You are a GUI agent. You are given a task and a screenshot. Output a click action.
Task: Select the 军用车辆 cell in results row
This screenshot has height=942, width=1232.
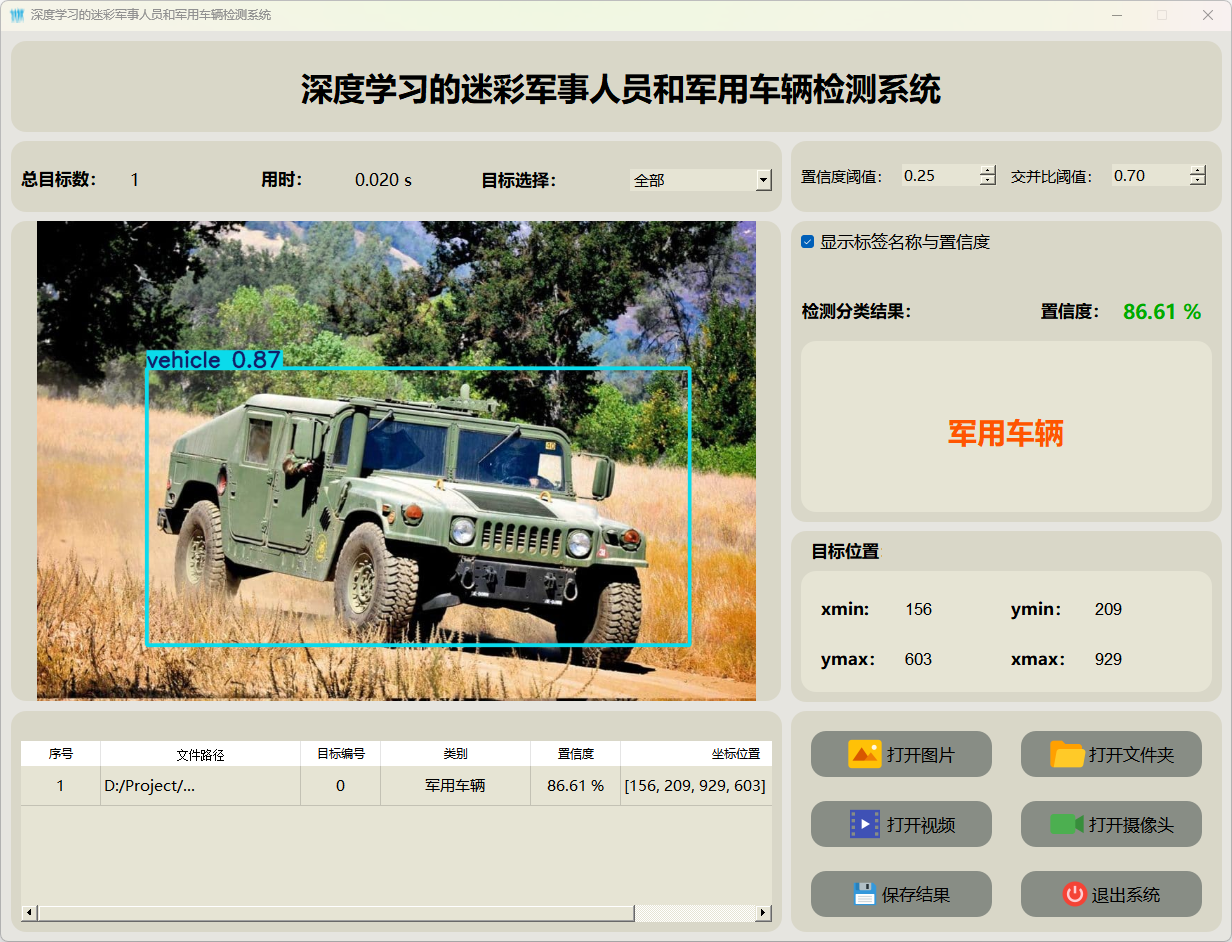tap(455, 786)
